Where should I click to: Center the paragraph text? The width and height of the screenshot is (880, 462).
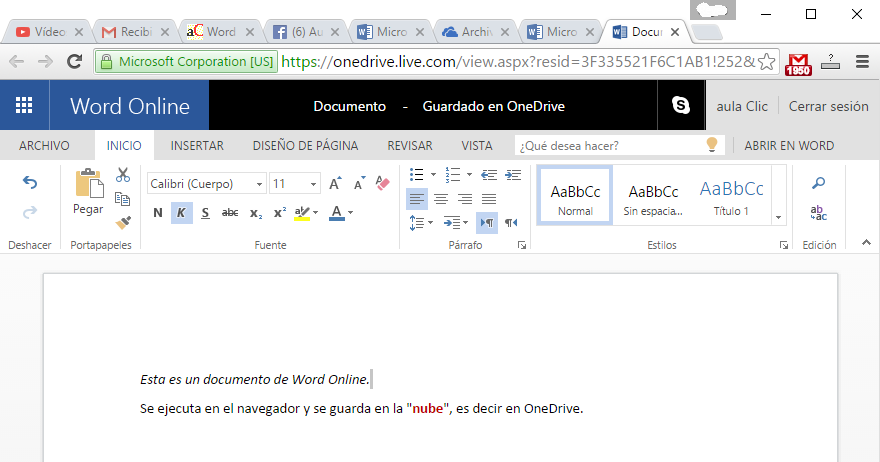441,199
